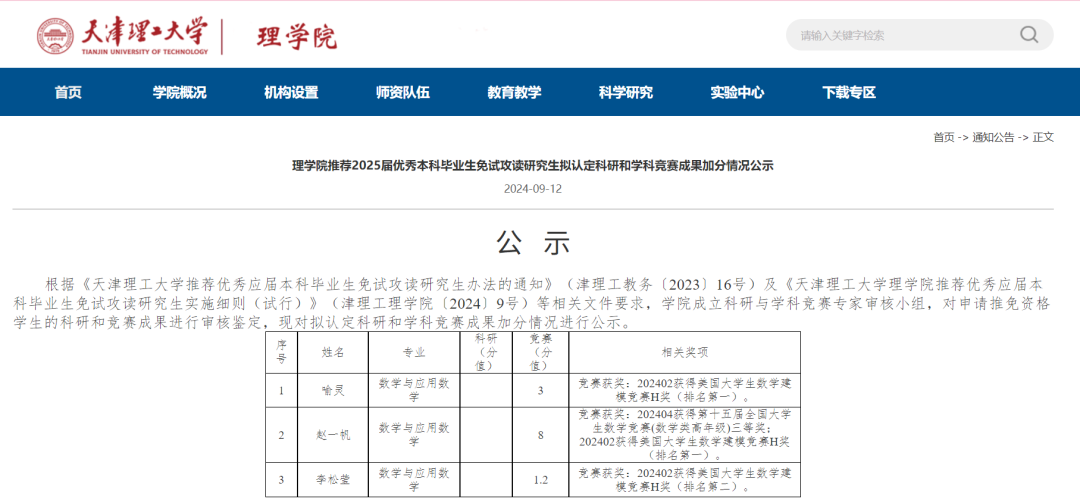Click the 通知公告 breadcrumb link

pos(993,137)
